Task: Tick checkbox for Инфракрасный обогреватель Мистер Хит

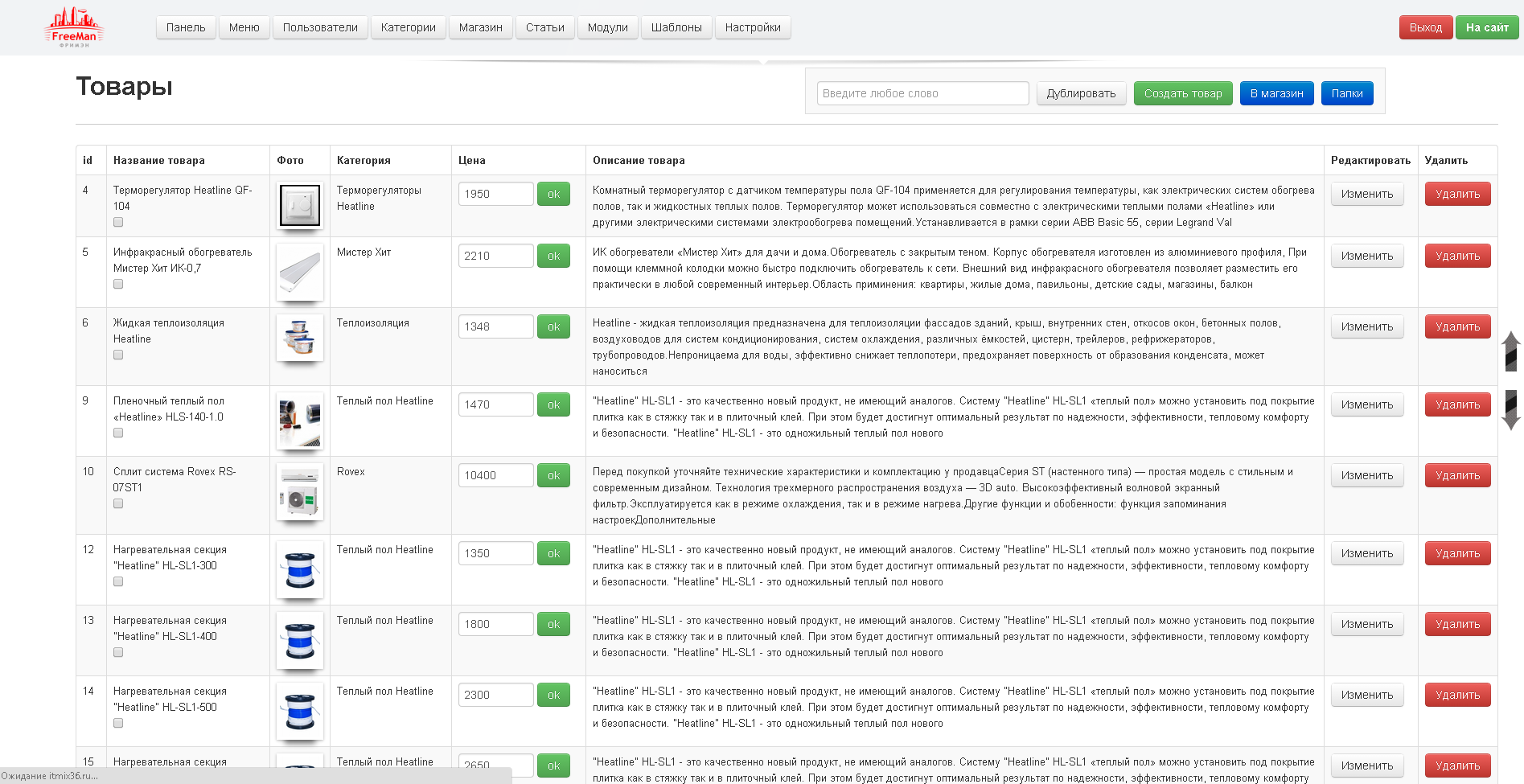Action: [118, 284]
